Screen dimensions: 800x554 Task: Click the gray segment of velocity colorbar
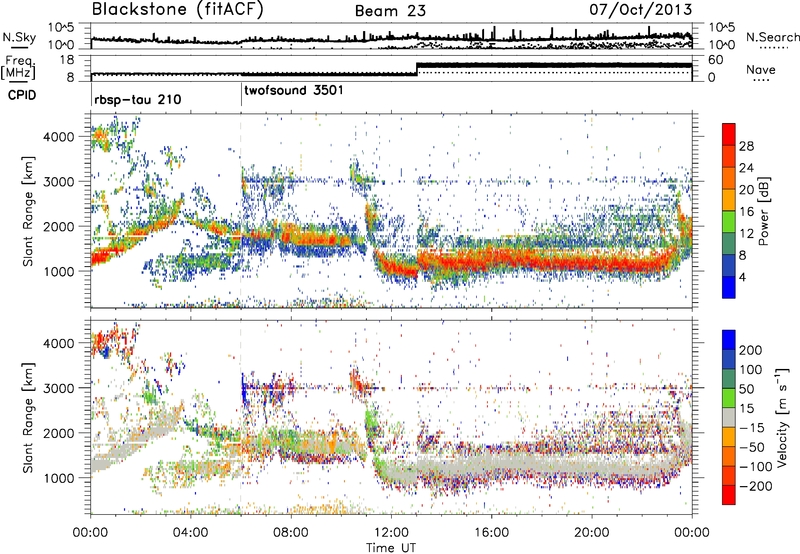pyautogui.click(x=729, y=417)
